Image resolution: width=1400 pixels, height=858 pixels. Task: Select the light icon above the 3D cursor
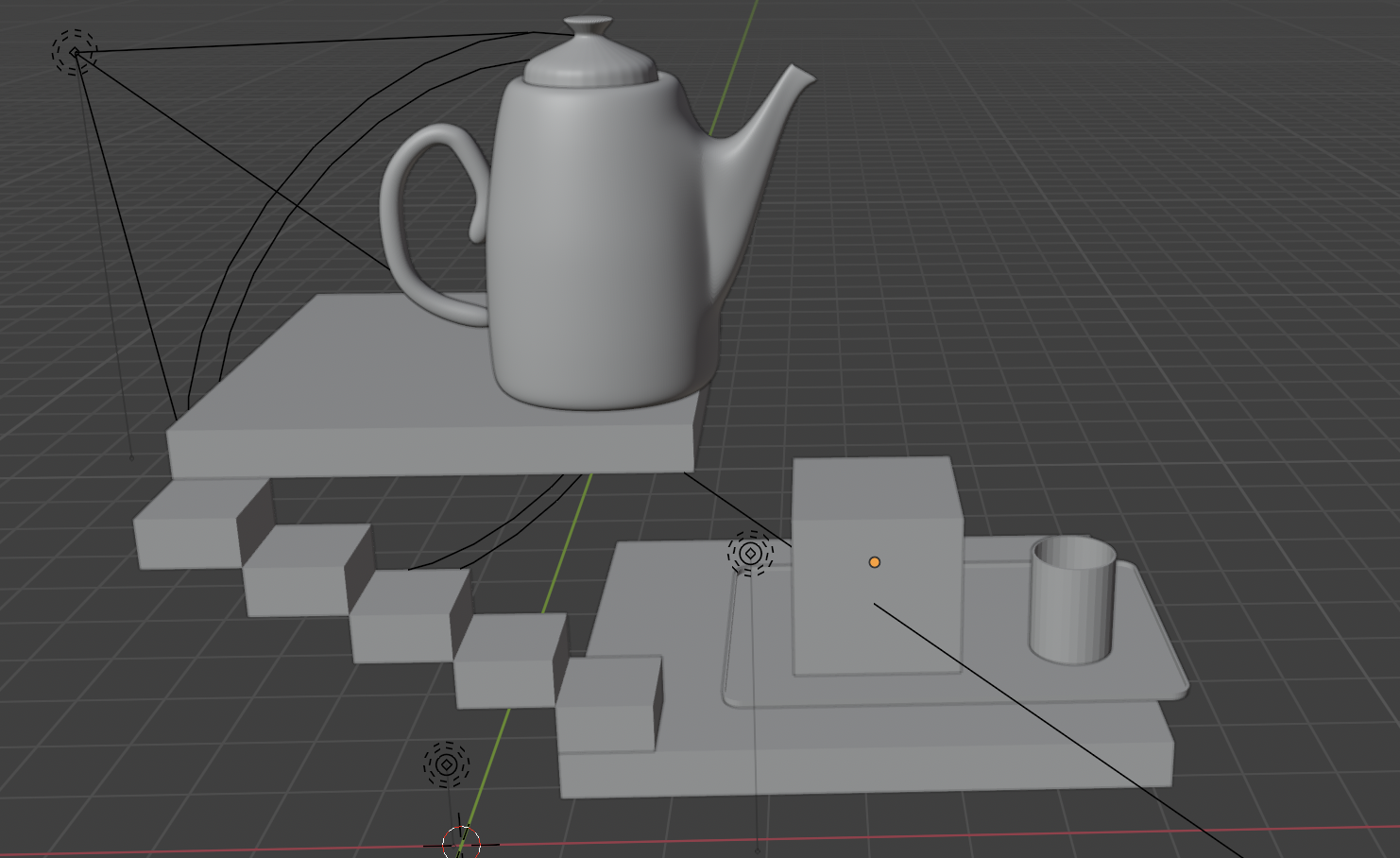click(447, 764)
